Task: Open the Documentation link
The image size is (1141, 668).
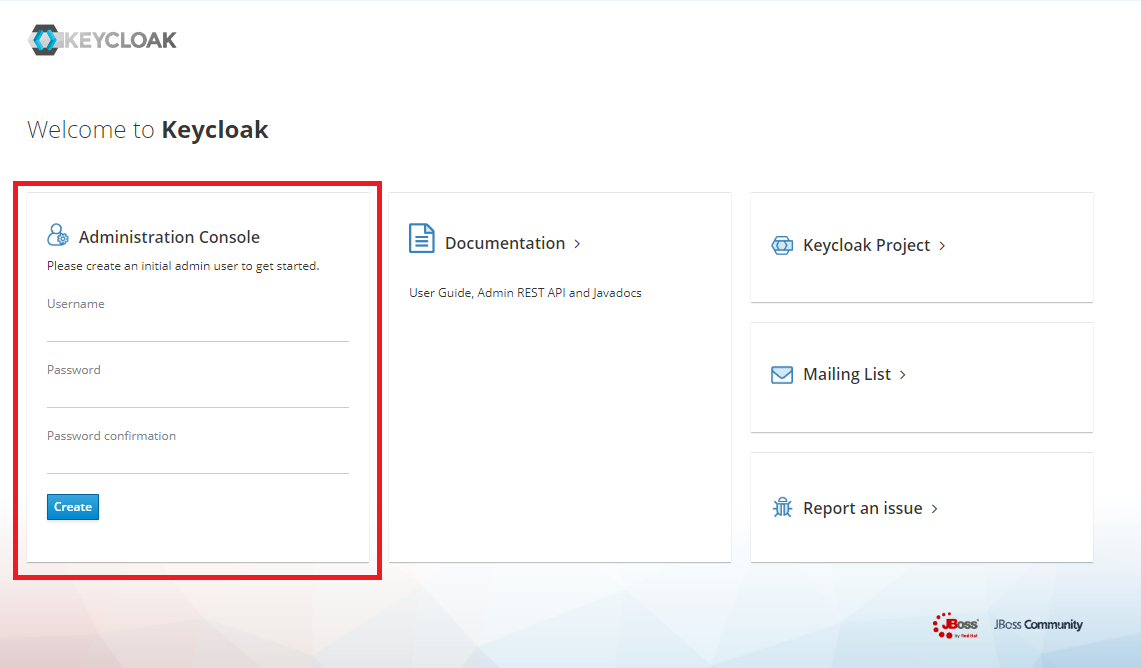Action: click(x=505, y=243)
